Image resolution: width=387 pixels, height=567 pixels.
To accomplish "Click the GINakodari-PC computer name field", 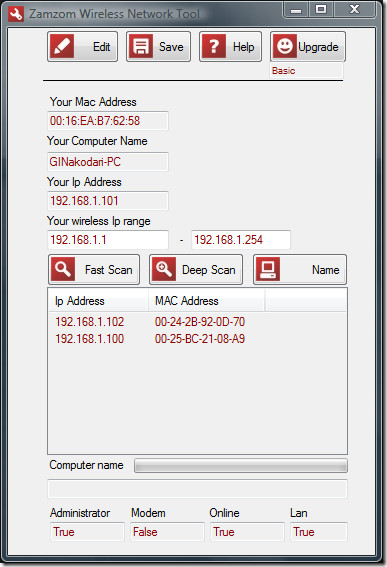I will coord(108,162).
